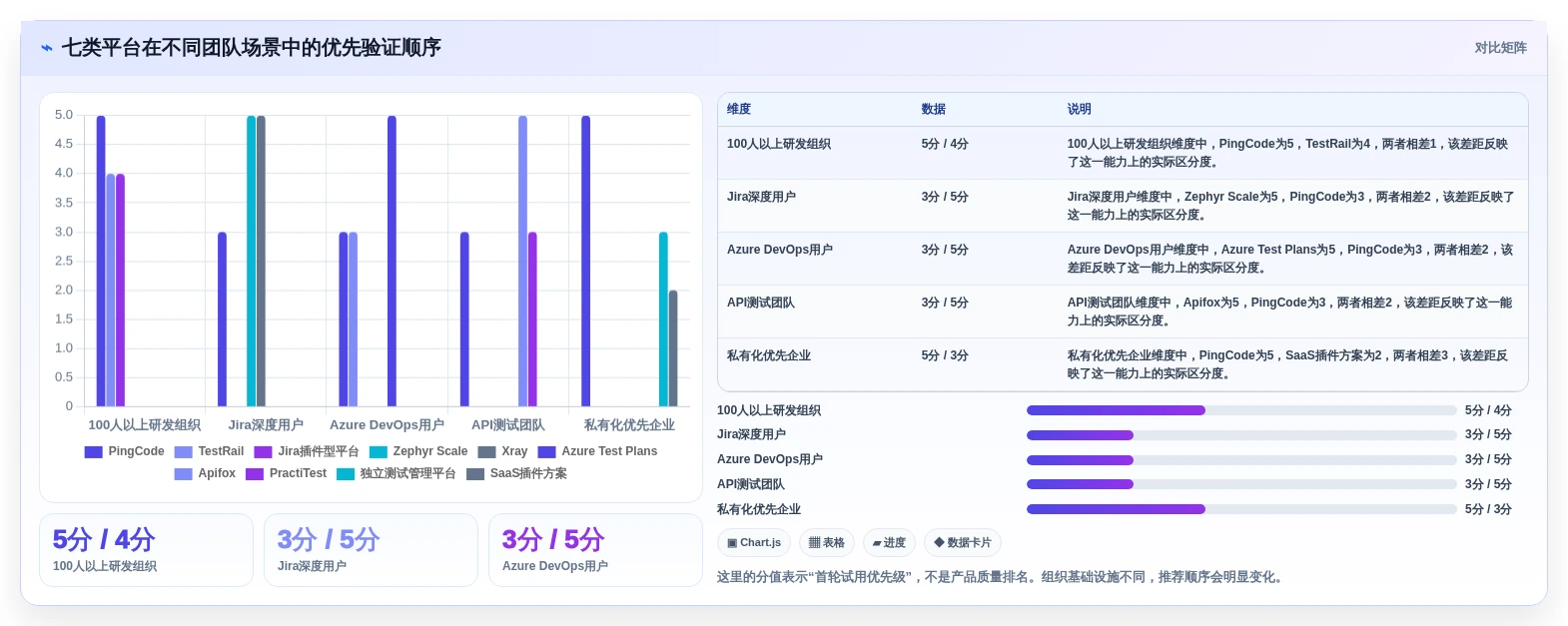Click the SaaS插件方案 grey bar at 2.0
The width and height of the screenshot is (1568, 626).
673,348
